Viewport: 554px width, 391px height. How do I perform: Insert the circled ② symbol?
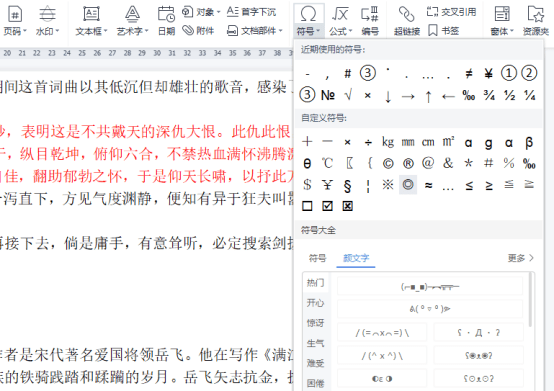529,73
